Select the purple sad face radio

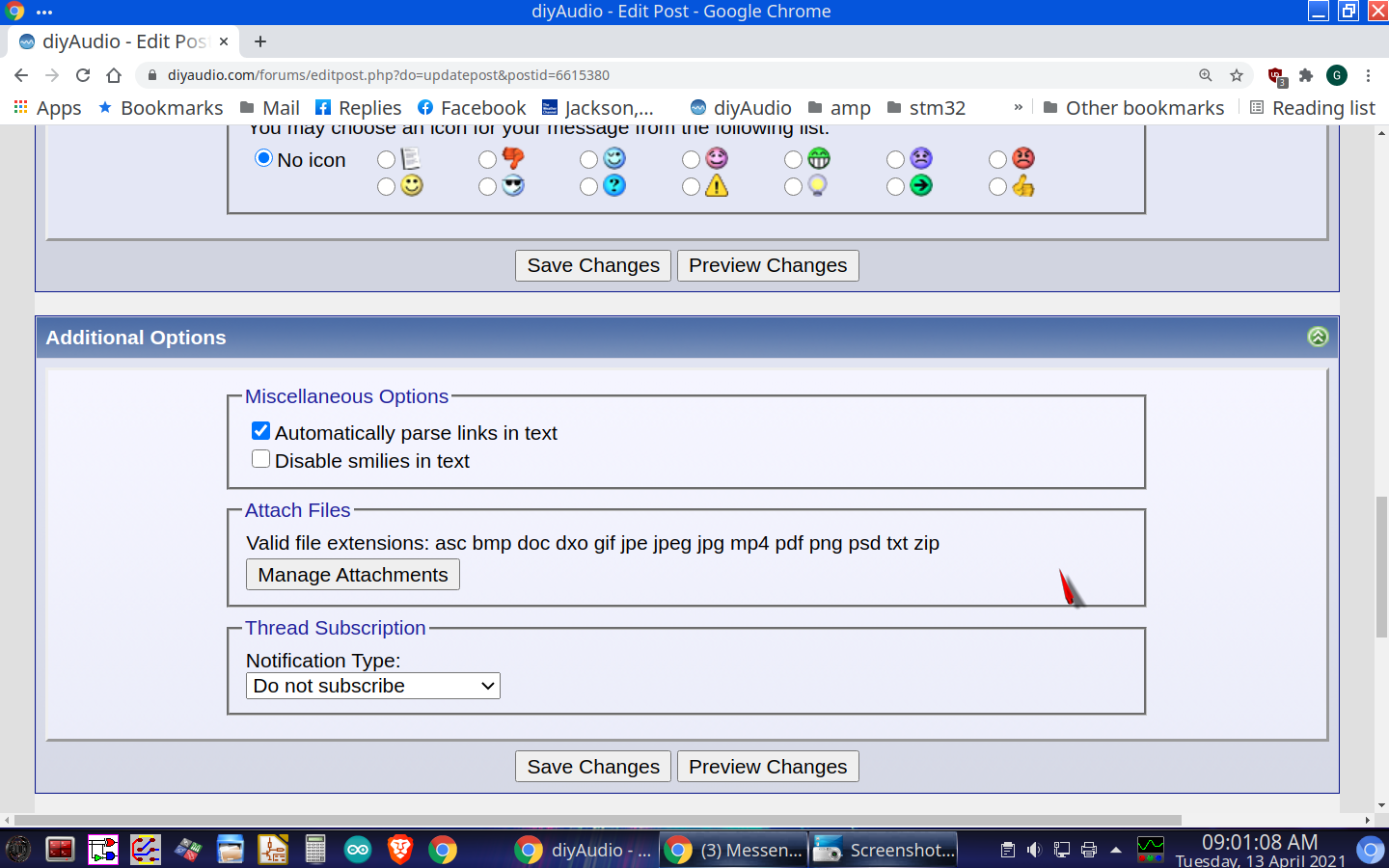[x=896, y=159]
